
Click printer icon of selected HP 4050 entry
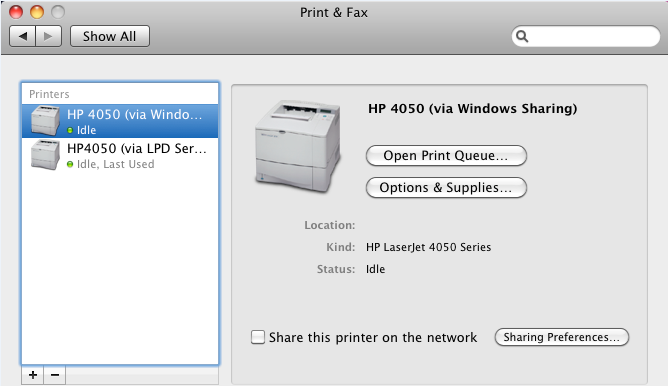(45, 121)
